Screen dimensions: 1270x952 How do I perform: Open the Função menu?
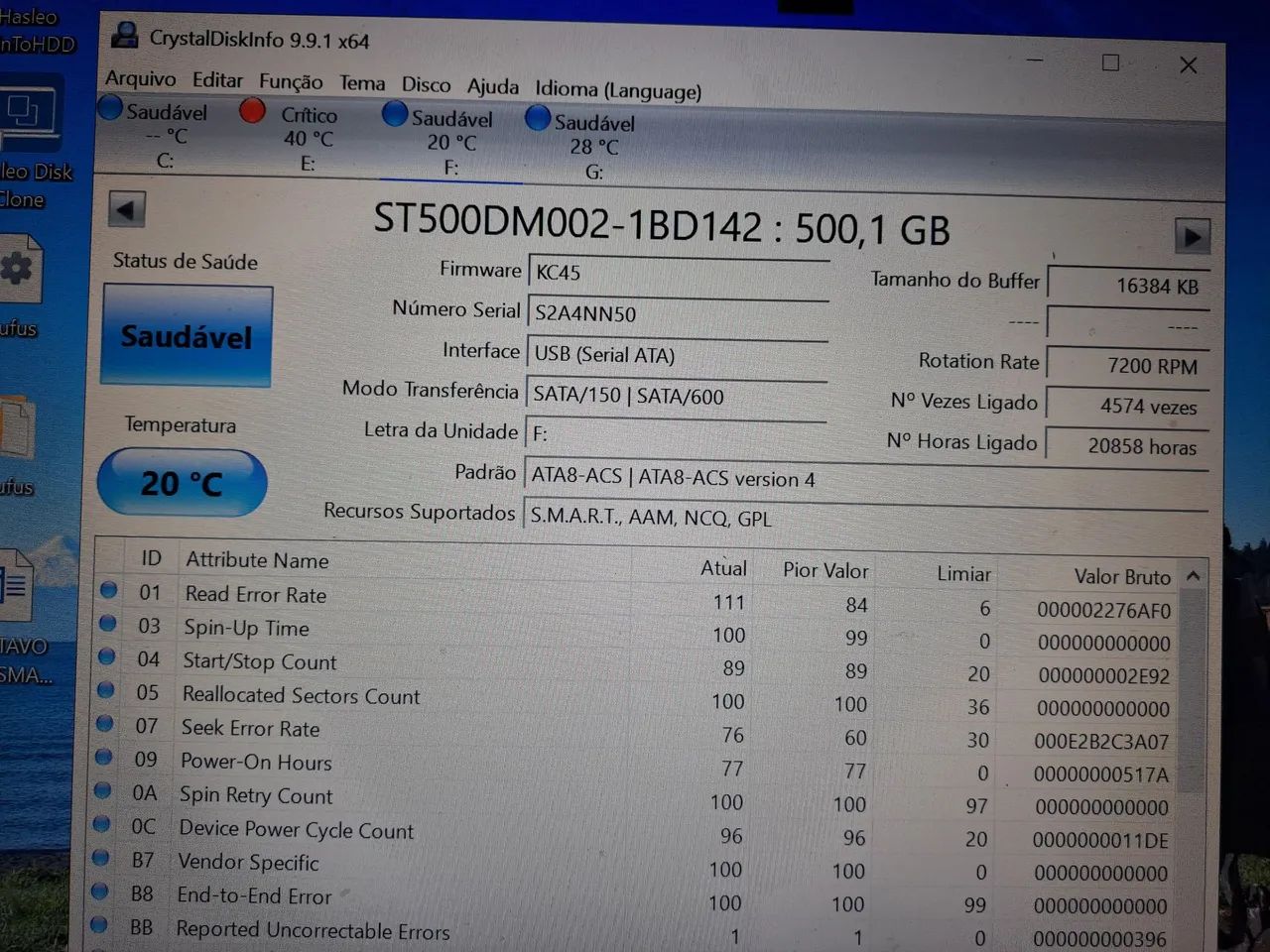(291, 82)
